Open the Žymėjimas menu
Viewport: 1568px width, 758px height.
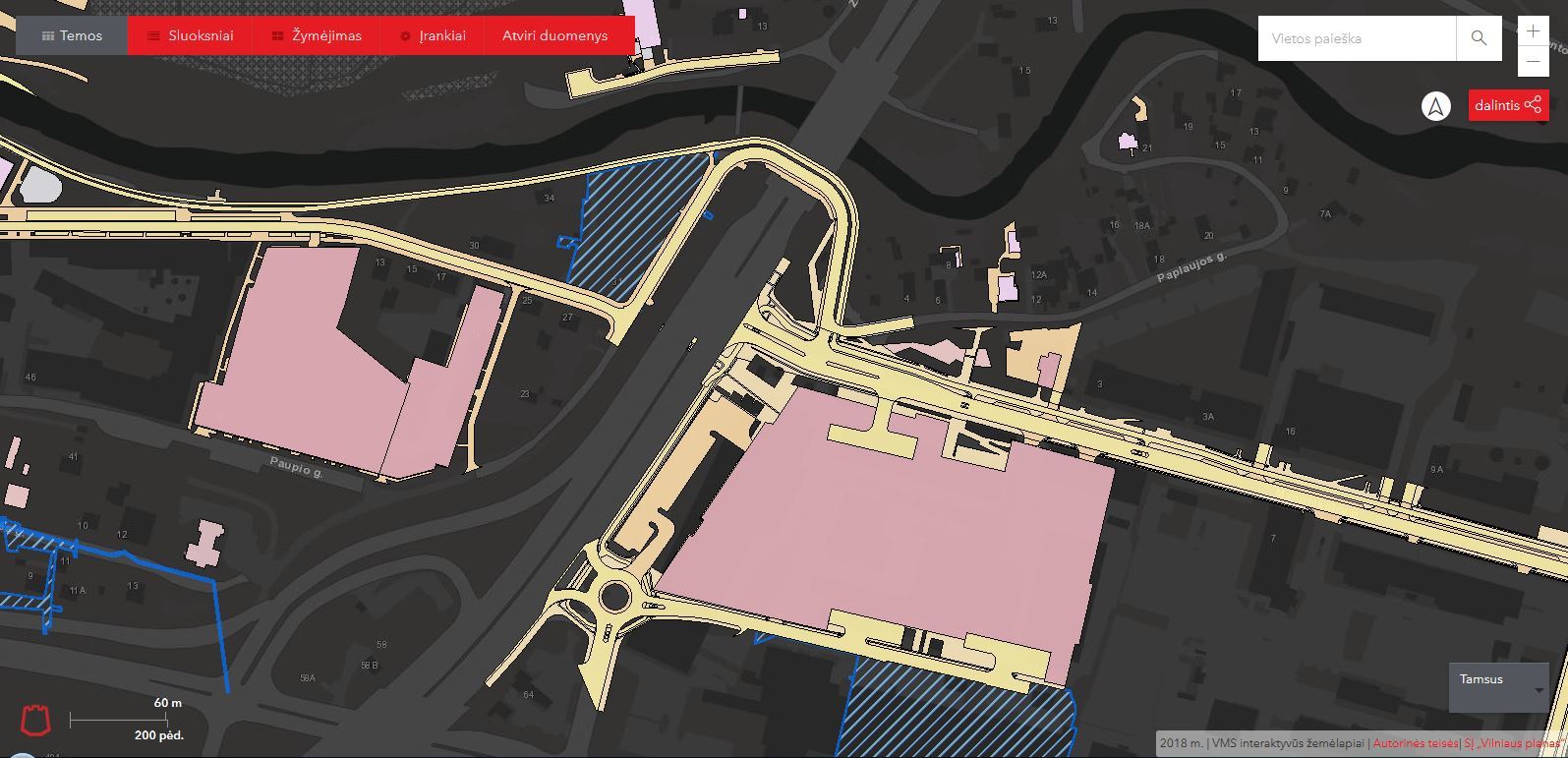[x=317, y=36]
